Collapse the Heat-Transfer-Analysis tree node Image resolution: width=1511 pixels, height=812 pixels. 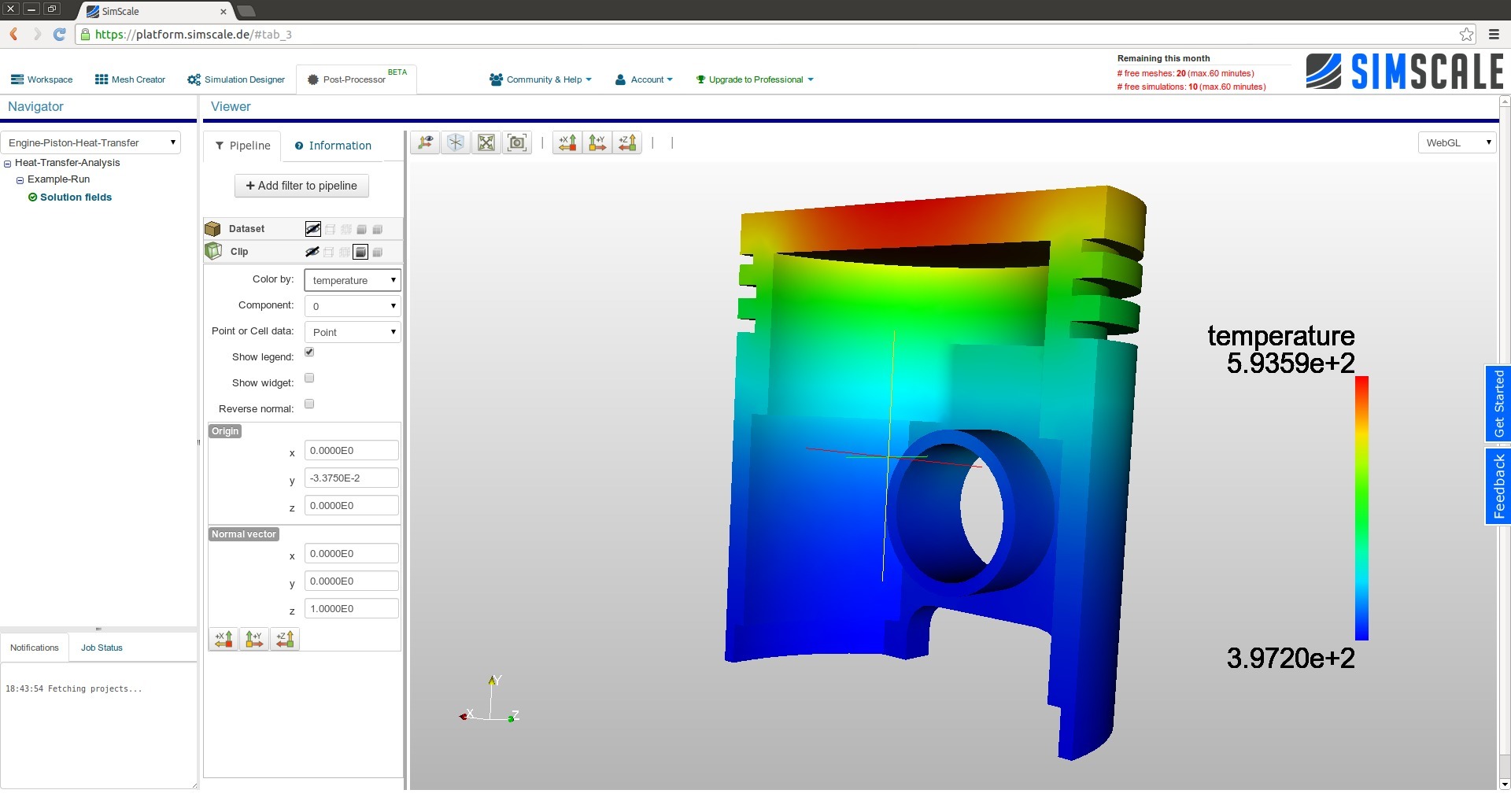[x=7, y=163]
